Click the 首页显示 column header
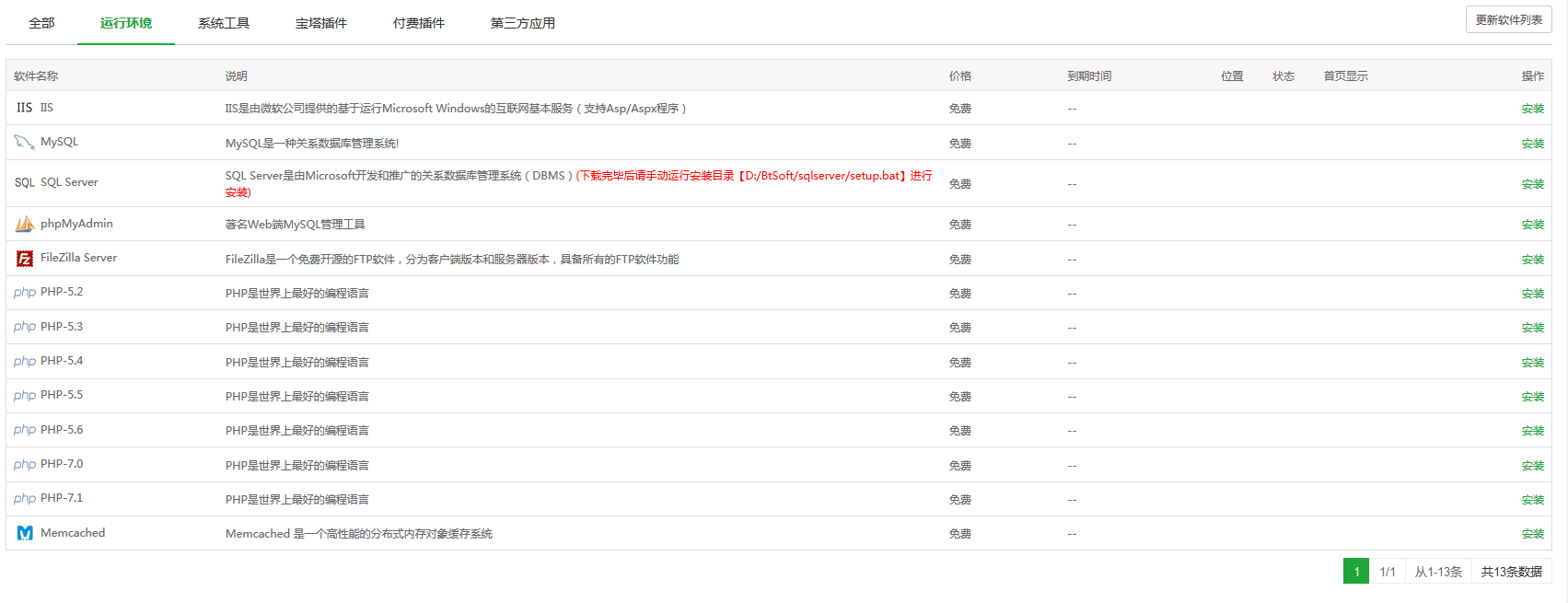Screen dimensions: 1568x603 coord(1346,76)
